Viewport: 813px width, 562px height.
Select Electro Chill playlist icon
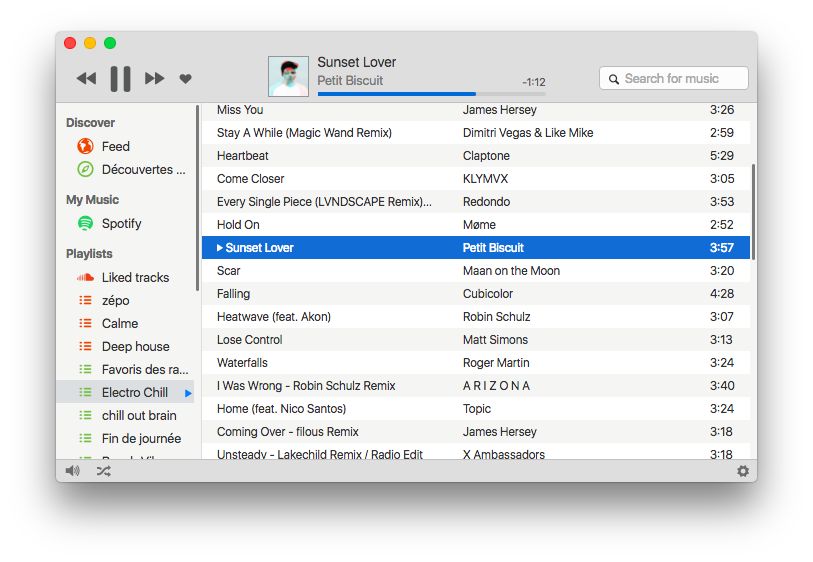85,392
